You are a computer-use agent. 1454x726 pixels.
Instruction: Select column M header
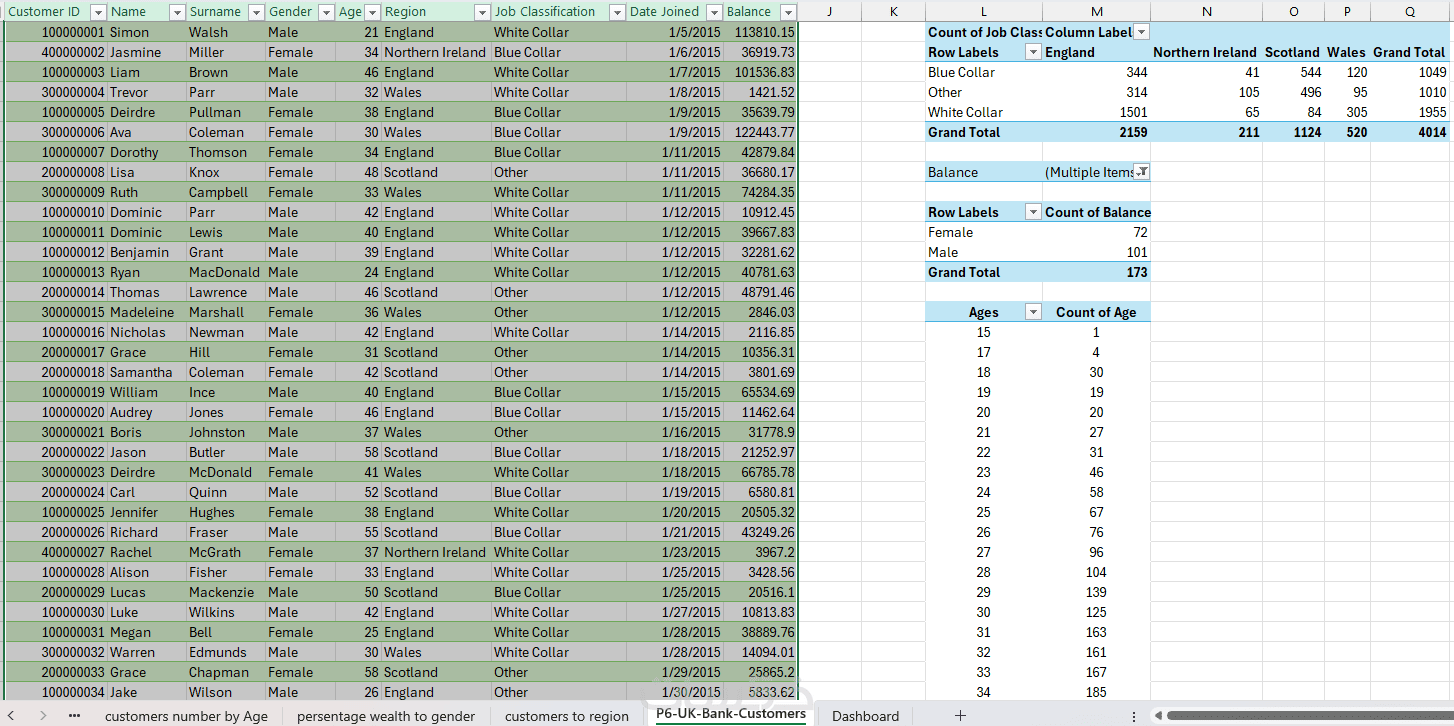tap(1097, 11)
